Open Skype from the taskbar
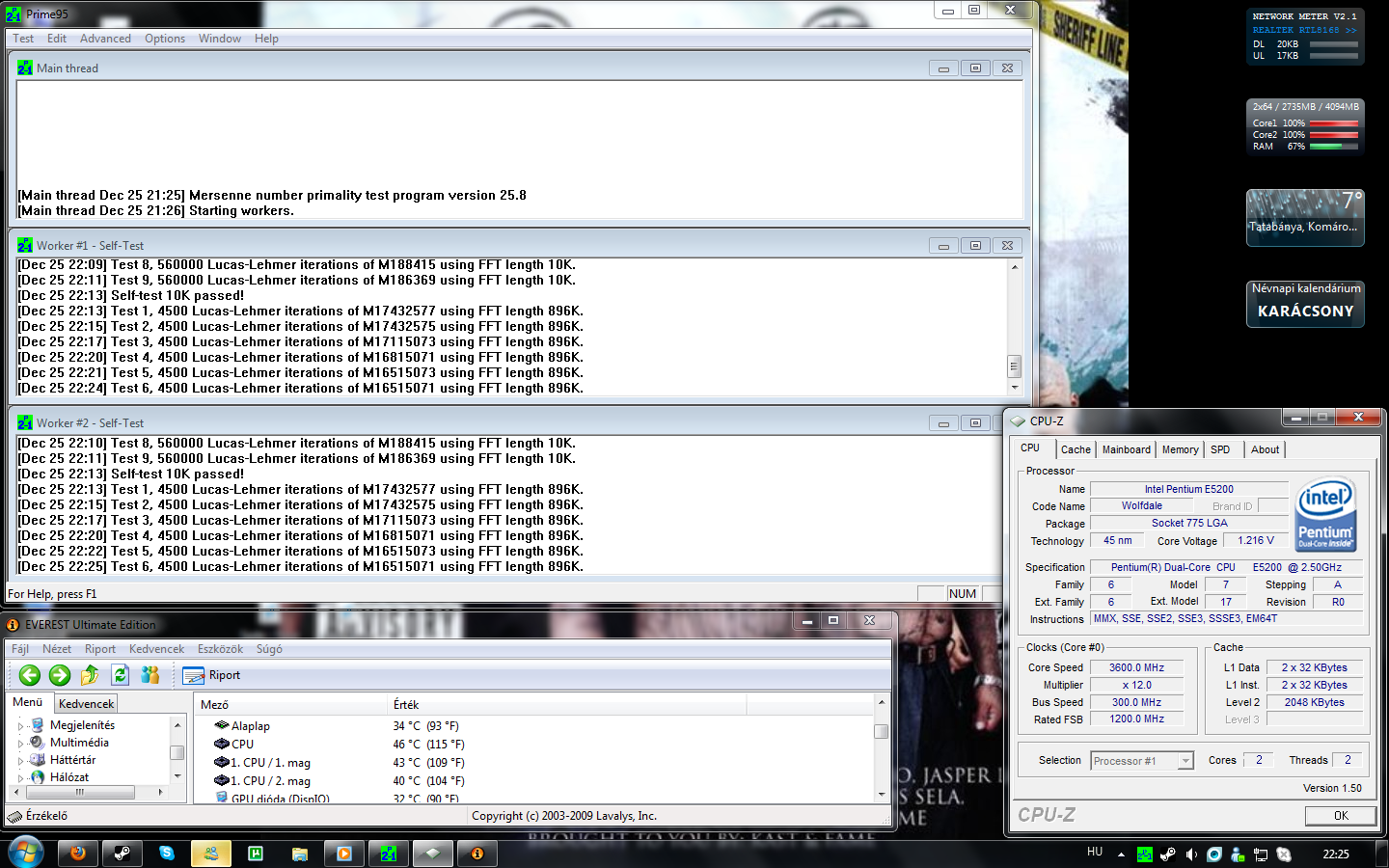 point(167,854)
